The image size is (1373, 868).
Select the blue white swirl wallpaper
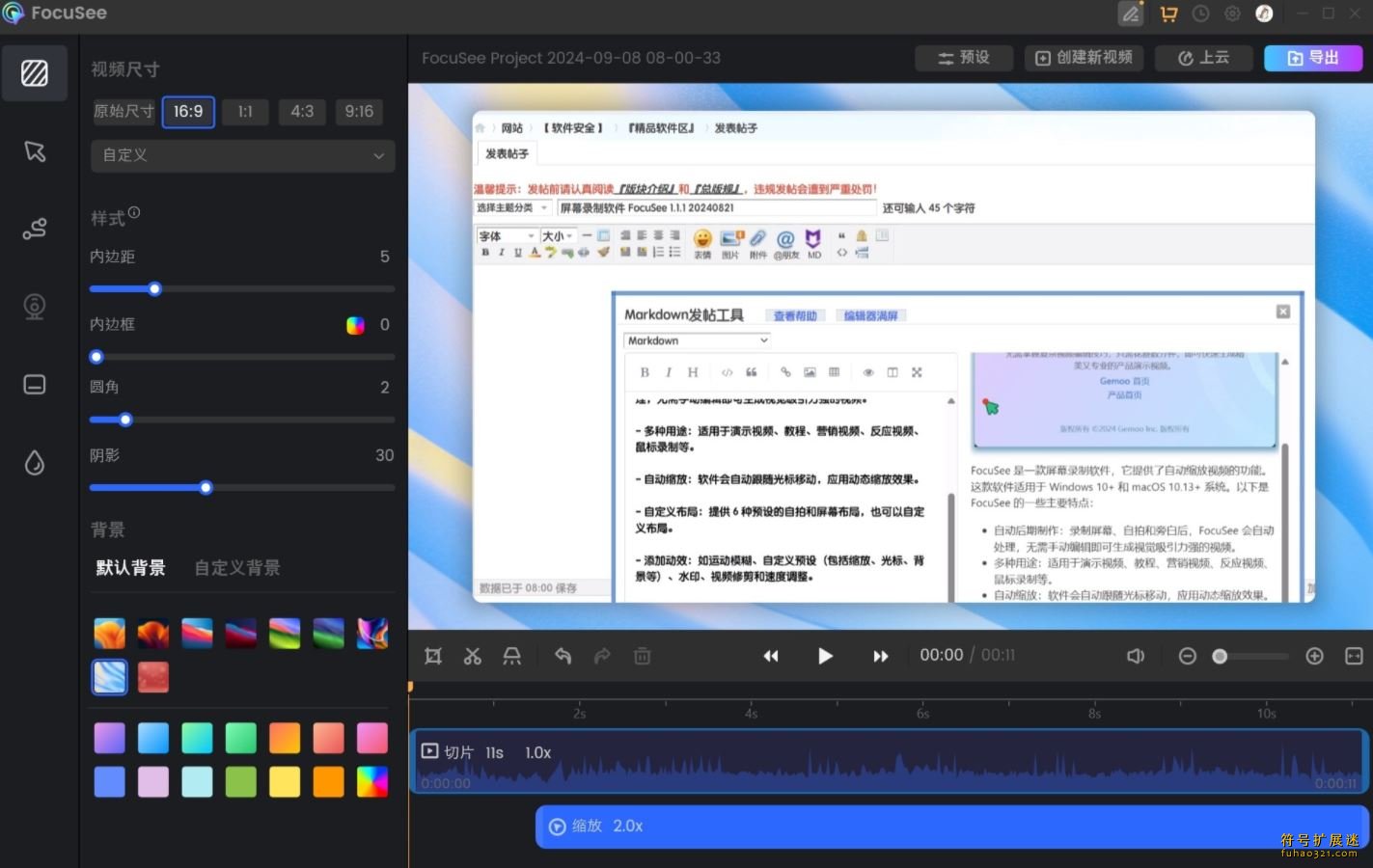109,677
